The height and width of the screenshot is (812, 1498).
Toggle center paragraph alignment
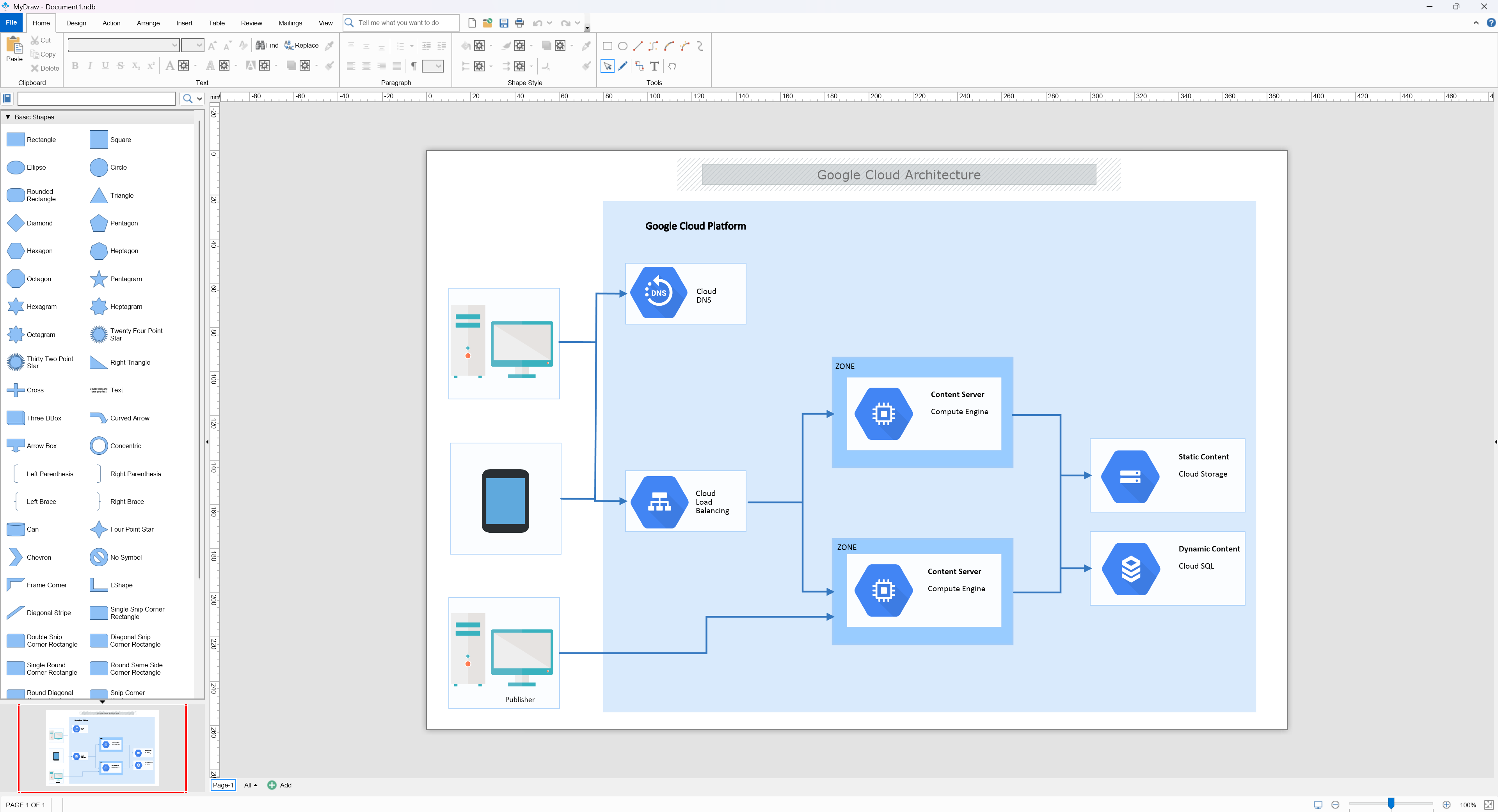pos(366,66)
